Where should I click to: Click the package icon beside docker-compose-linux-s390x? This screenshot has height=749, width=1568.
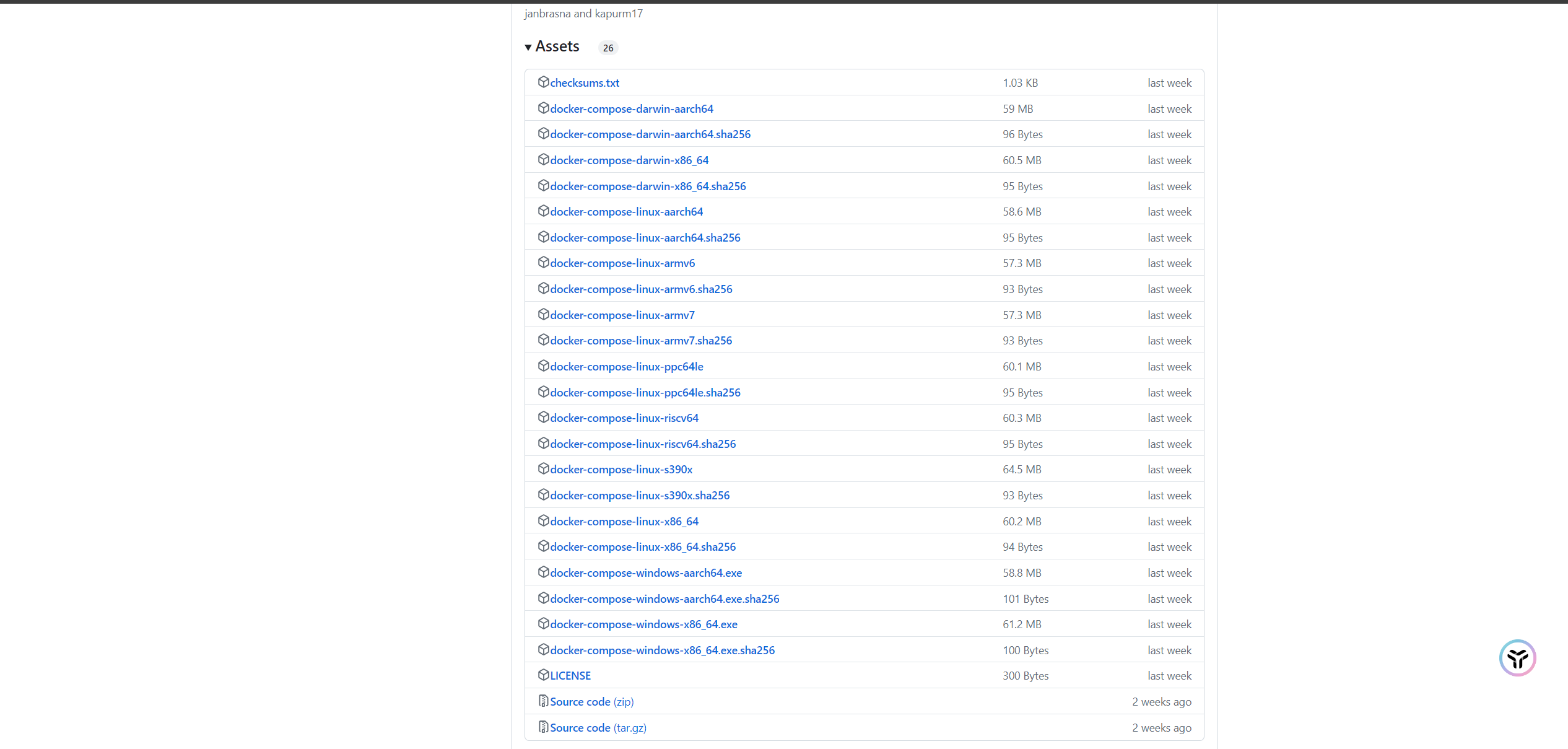pyautogui.click(x=543, y=469)
